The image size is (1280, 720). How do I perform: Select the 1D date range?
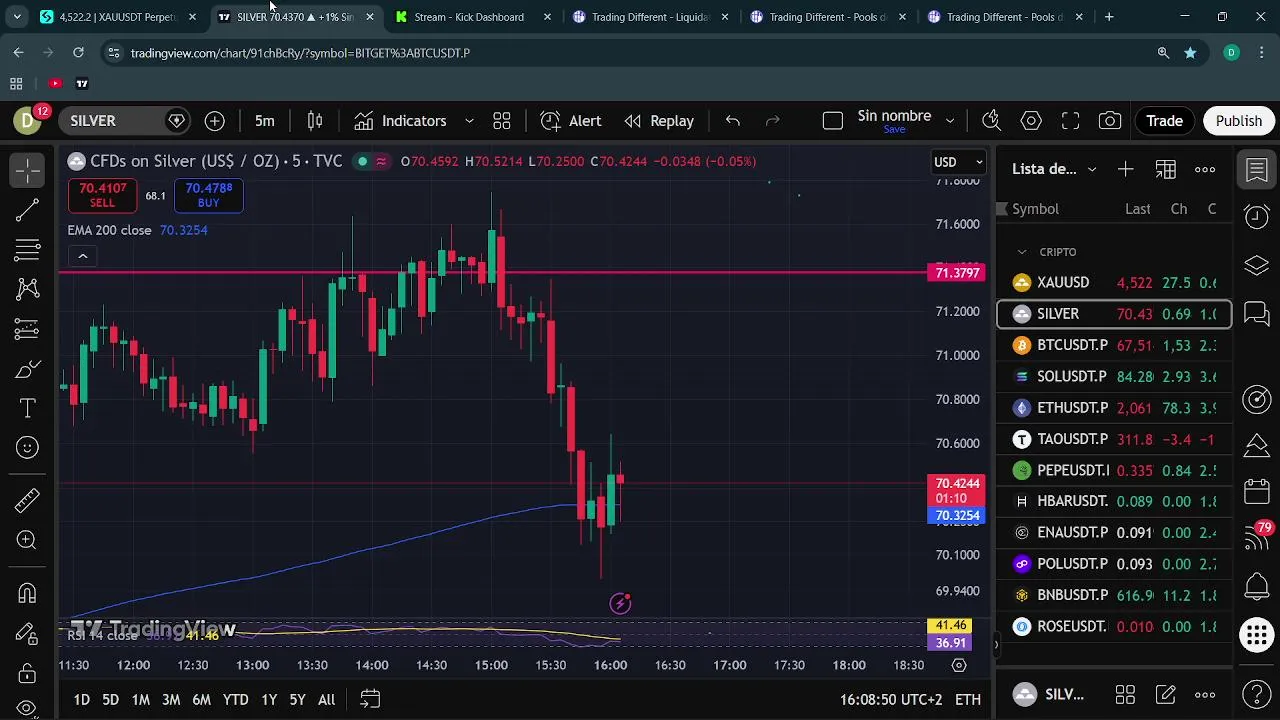82,700
